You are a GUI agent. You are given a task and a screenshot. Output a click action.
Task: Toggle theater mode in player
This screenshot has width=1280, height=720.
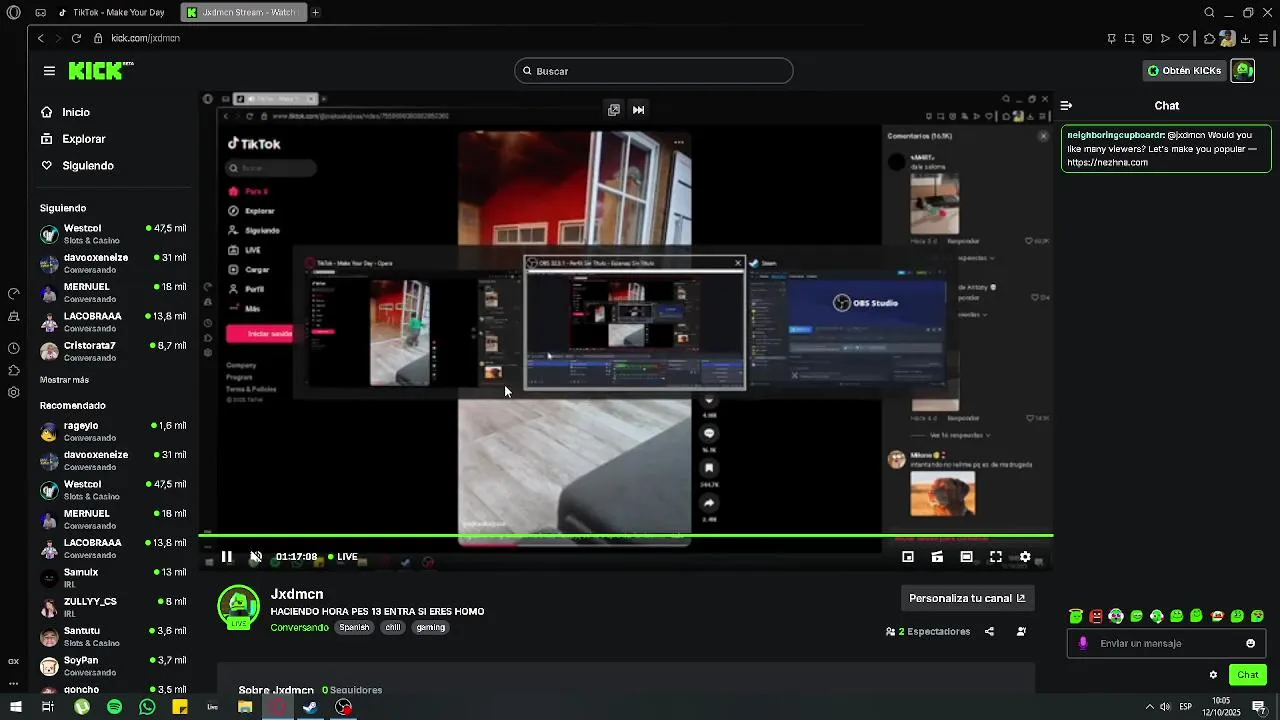pyautogui.click(x=966, y=557)
